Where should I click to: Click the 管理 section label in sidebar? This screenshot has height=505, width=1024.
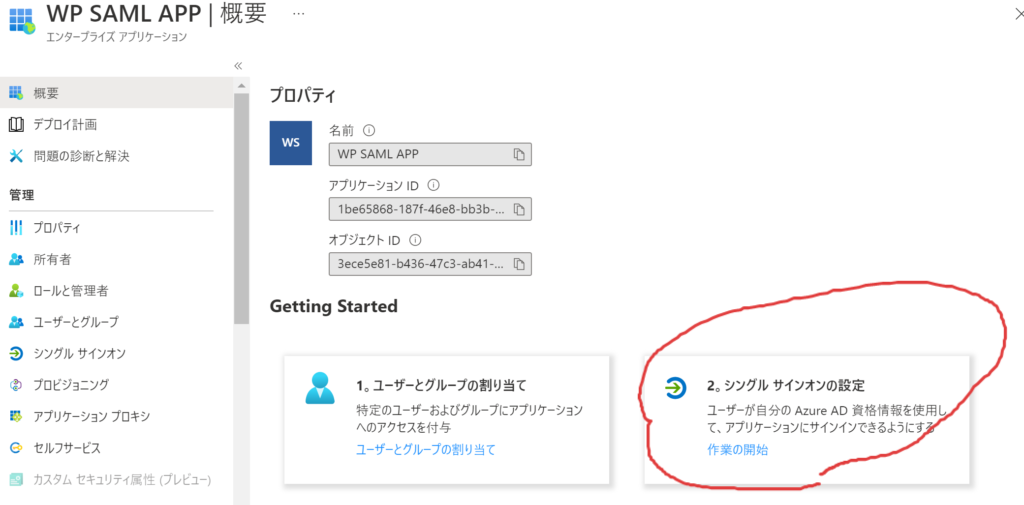coord(22,195)
